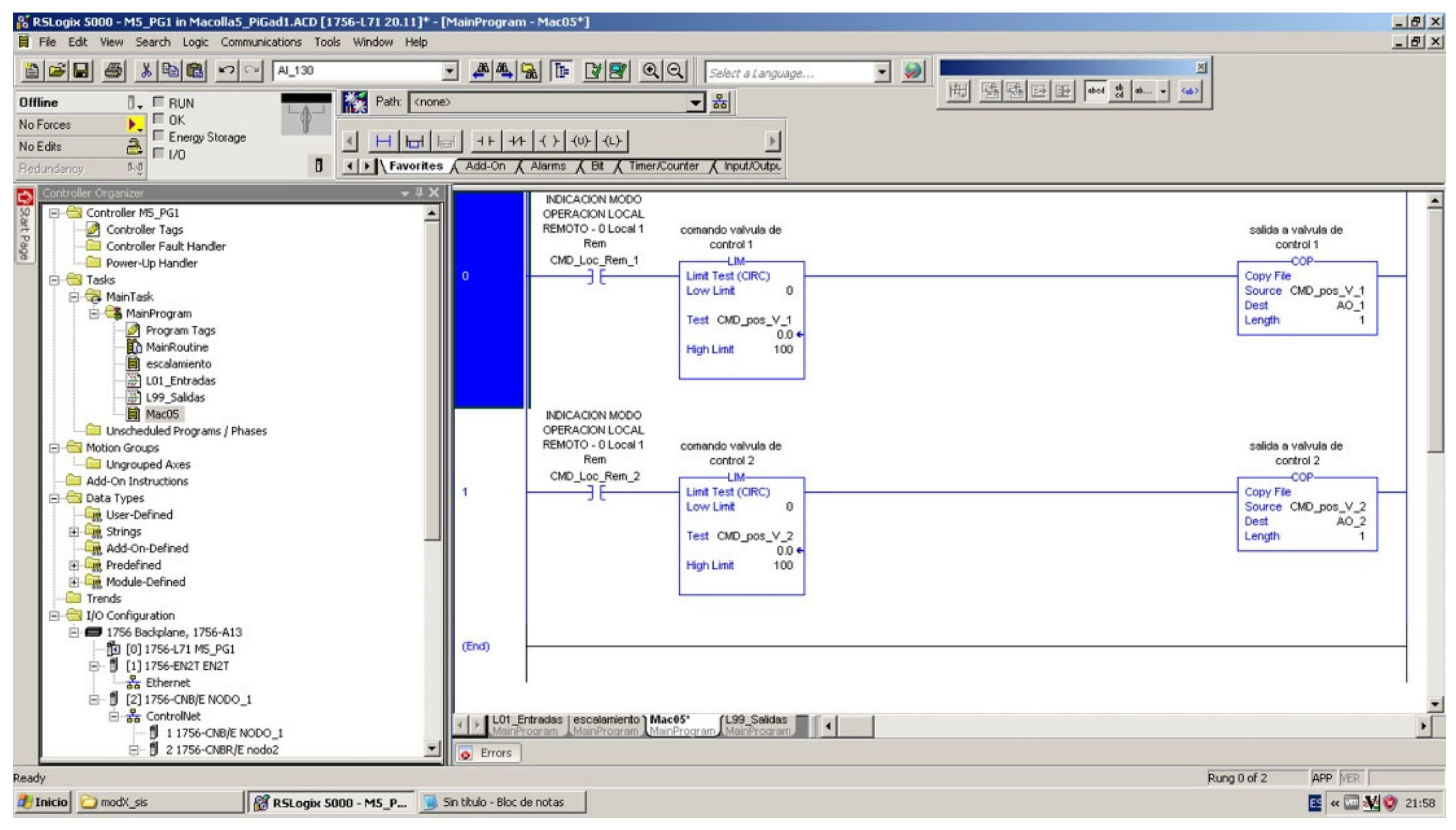Zoom in on the ladder view
The height and width of the screenshot is (830, 1456).
tap(650, 71)
